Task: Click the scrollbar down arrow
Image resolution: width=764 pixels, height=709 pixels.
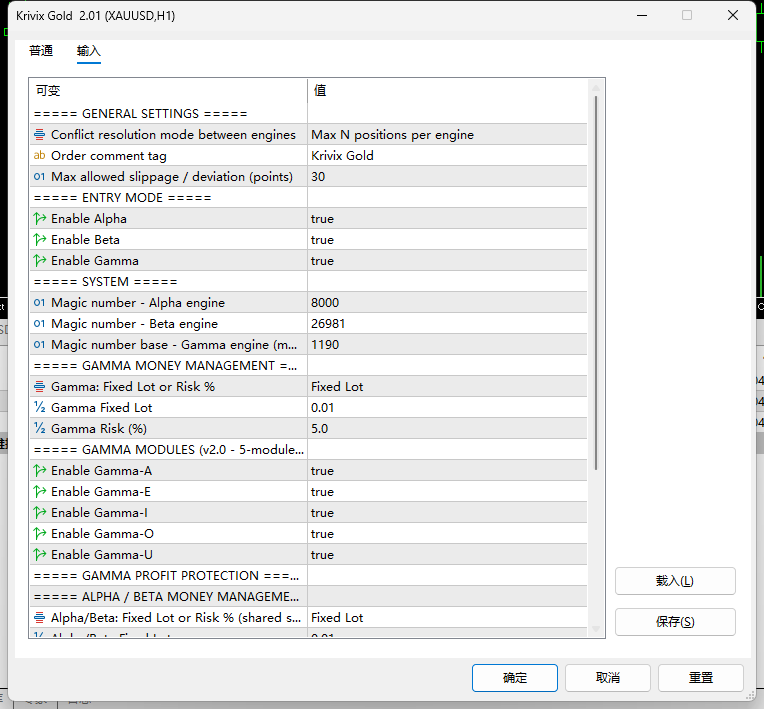Action: pos(595,629)
